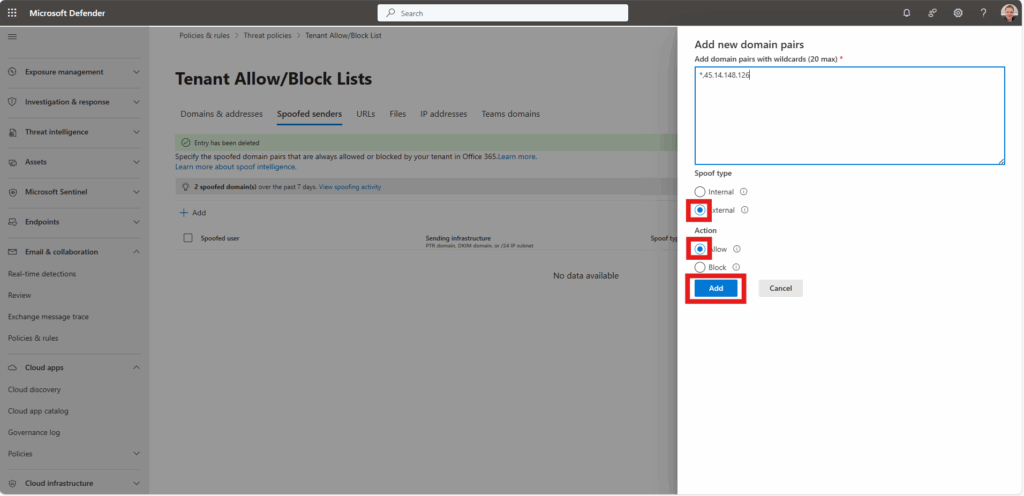
Task: Open Exchange message trace in sidebar
Action: 48,317
